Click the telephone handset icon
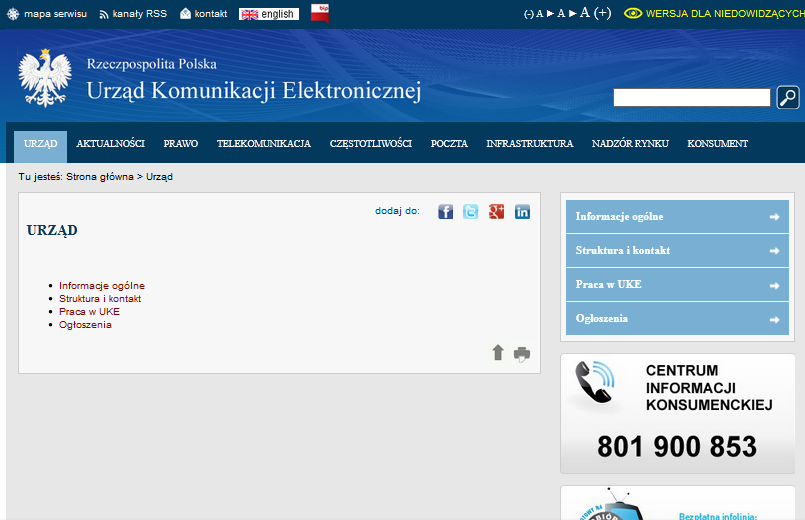This screenshot has height=520, width=805. [x=595, y=382]
